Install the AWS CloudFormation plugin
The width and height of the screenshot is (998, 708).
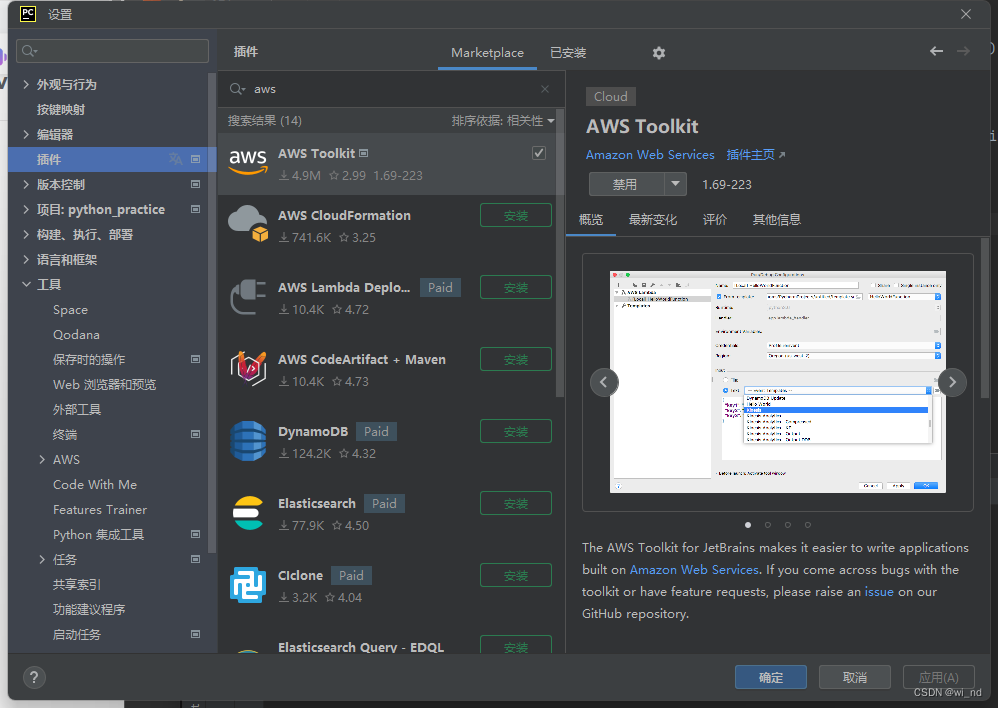tap(516, 216)
